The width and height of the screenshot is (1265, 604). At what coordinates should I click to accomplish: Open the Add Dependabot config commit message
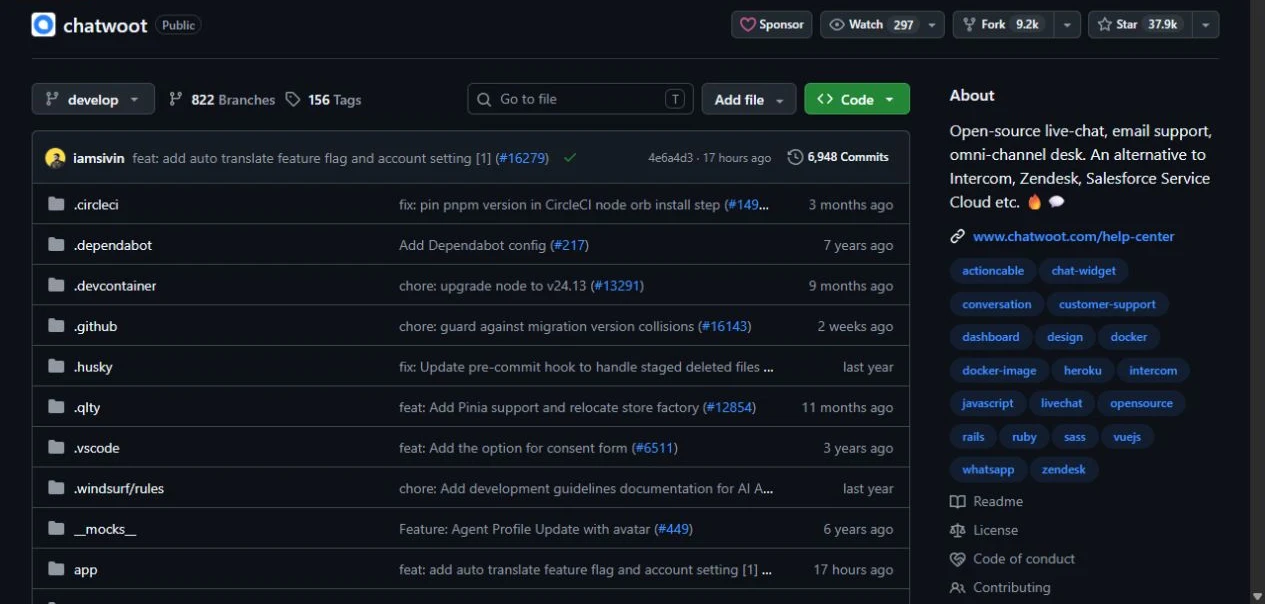pyautogui.click(x=472, y=245)
